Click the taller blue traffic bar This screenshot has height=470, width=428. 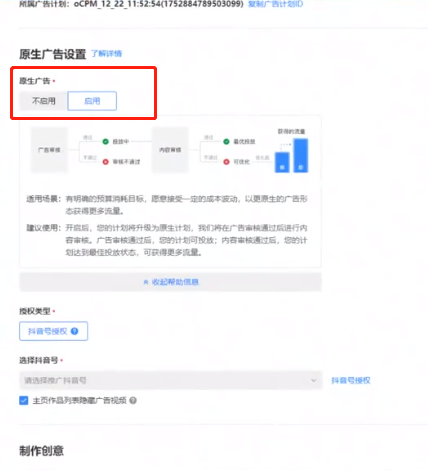point(301,156)
